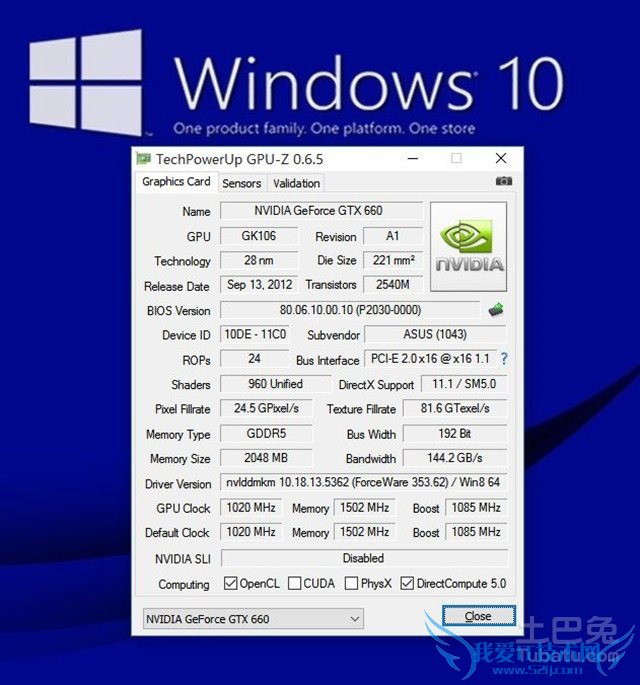Click the Memory Type value GDDR5

(x=266, y=433)
